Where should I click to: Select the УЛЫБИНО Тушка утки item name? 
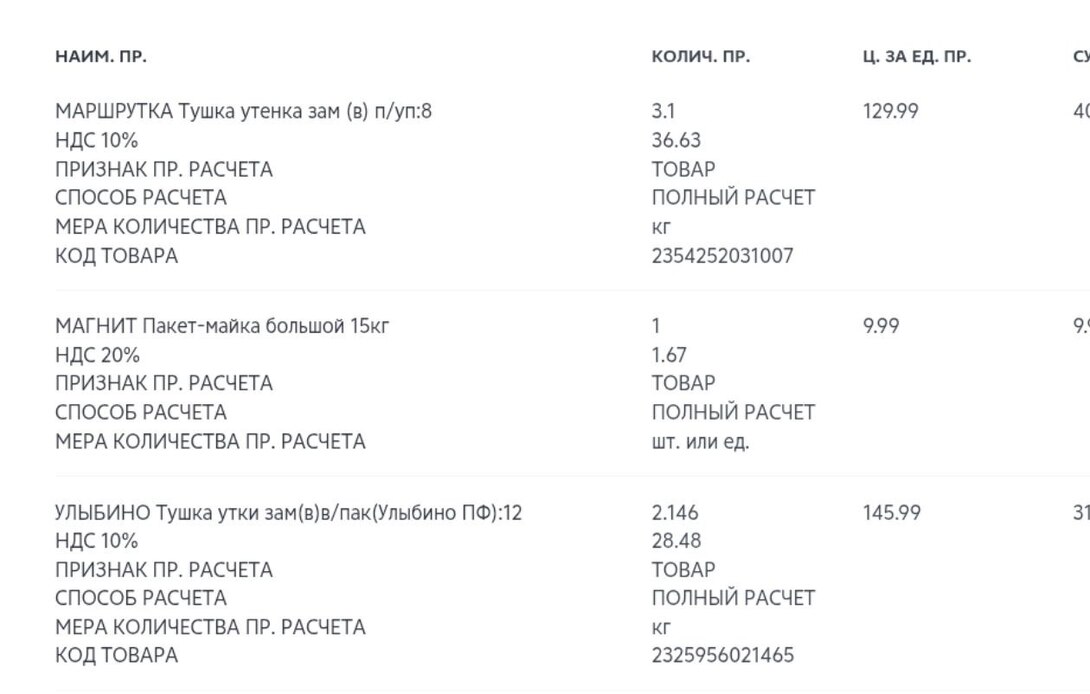coord(288,513)
